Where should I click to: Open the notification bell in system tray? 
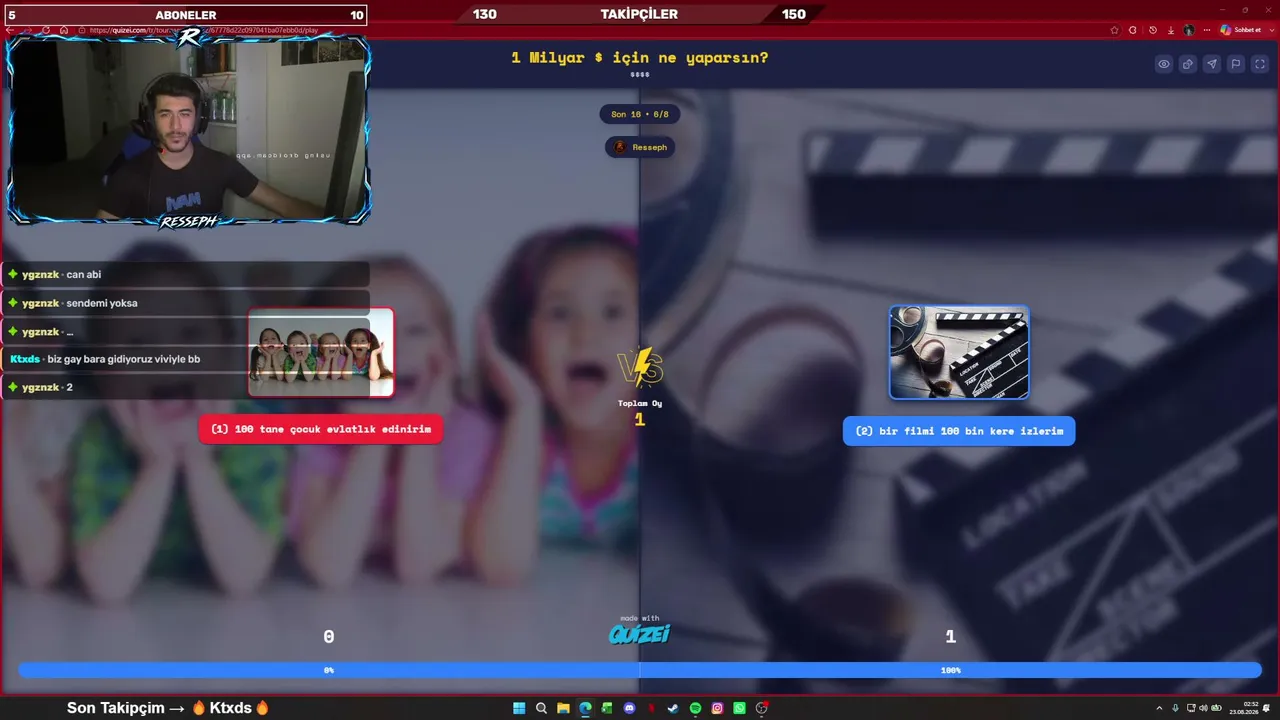click(x=1267, y=708)
